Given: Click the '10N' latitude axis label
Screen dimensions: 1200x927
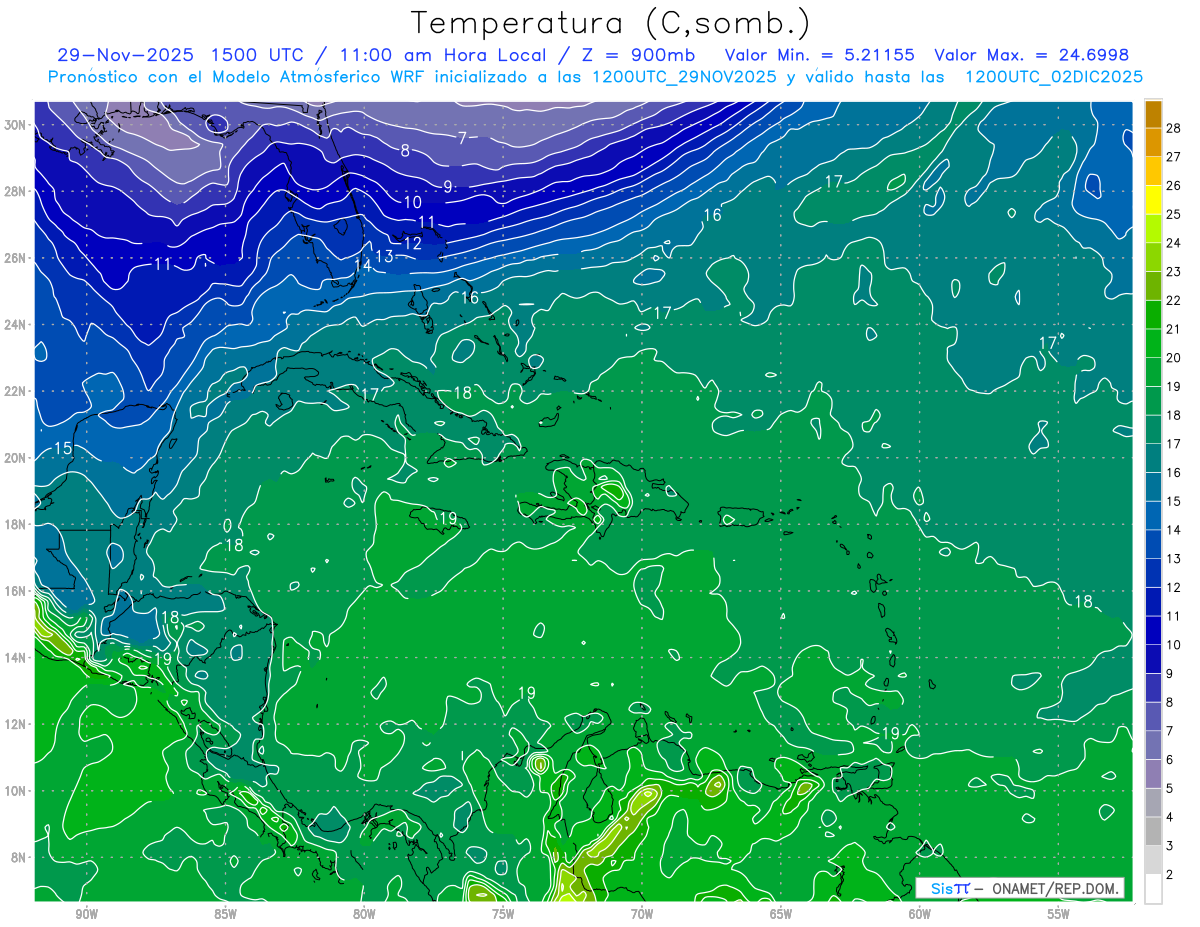Looking at the screenshot, I should pos(14,790).
